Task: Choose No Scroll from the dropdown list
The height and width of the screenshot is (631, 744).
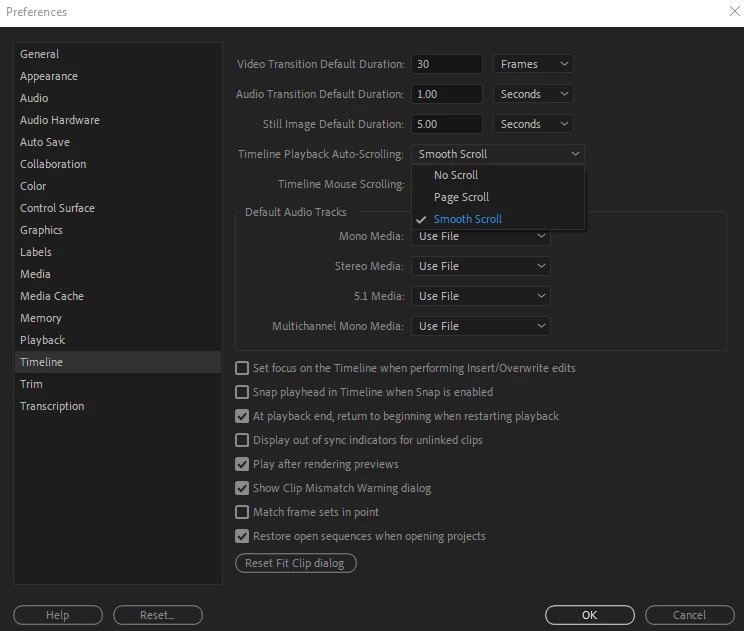Action: point(498,175)
